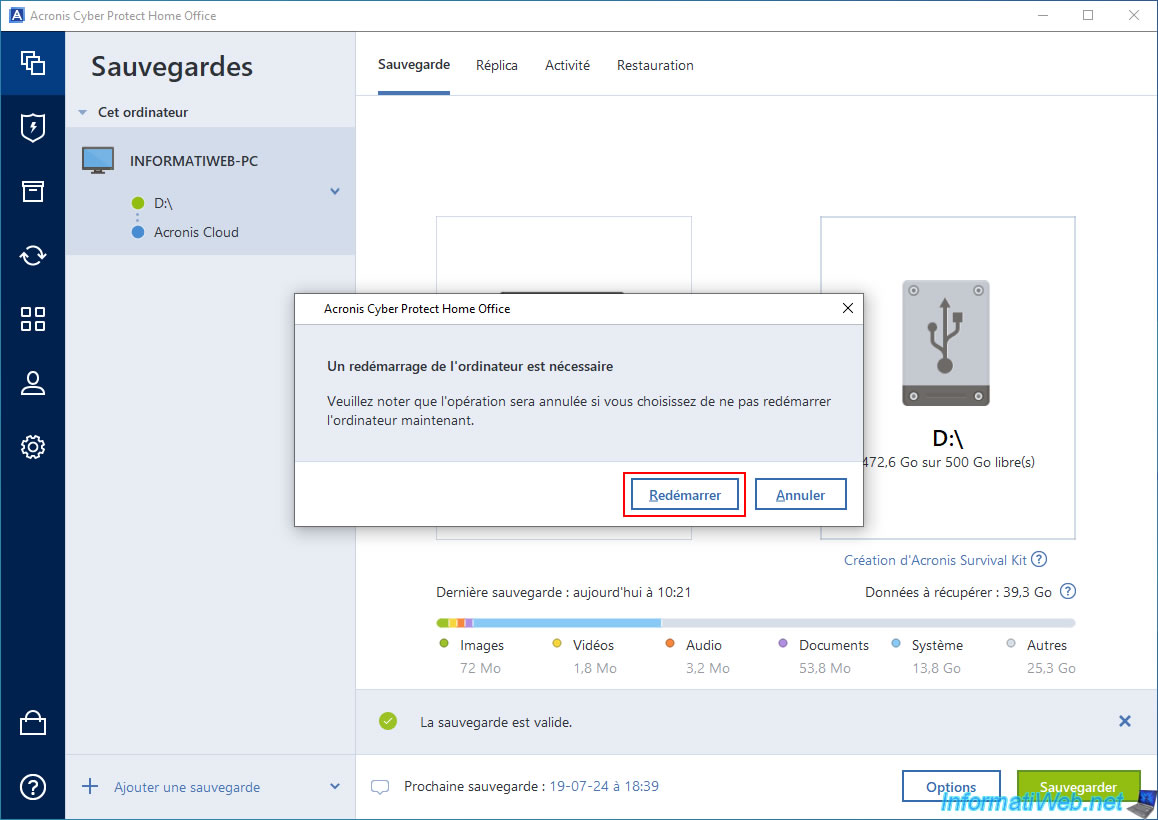Close the restart required dialog

click(848, 308)
